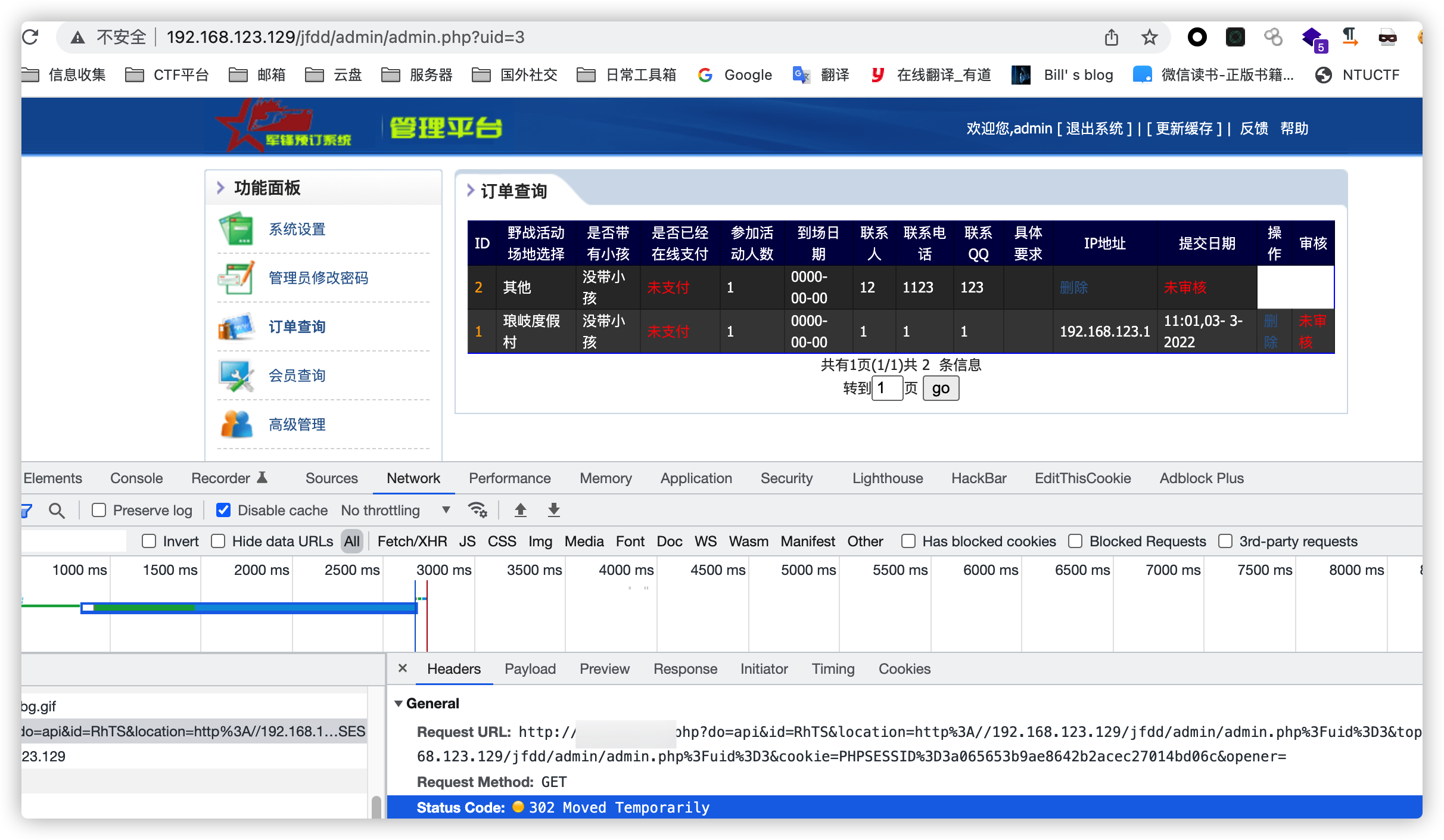Uncheck Disable cache checkbox
This screenshot has height=840, width=1444.
pos(223,511)
